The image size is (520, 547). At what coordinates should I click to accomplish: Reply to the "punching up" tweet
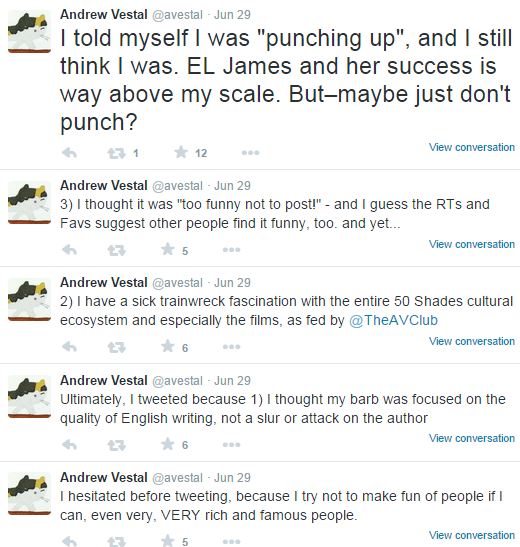(69, 153)
